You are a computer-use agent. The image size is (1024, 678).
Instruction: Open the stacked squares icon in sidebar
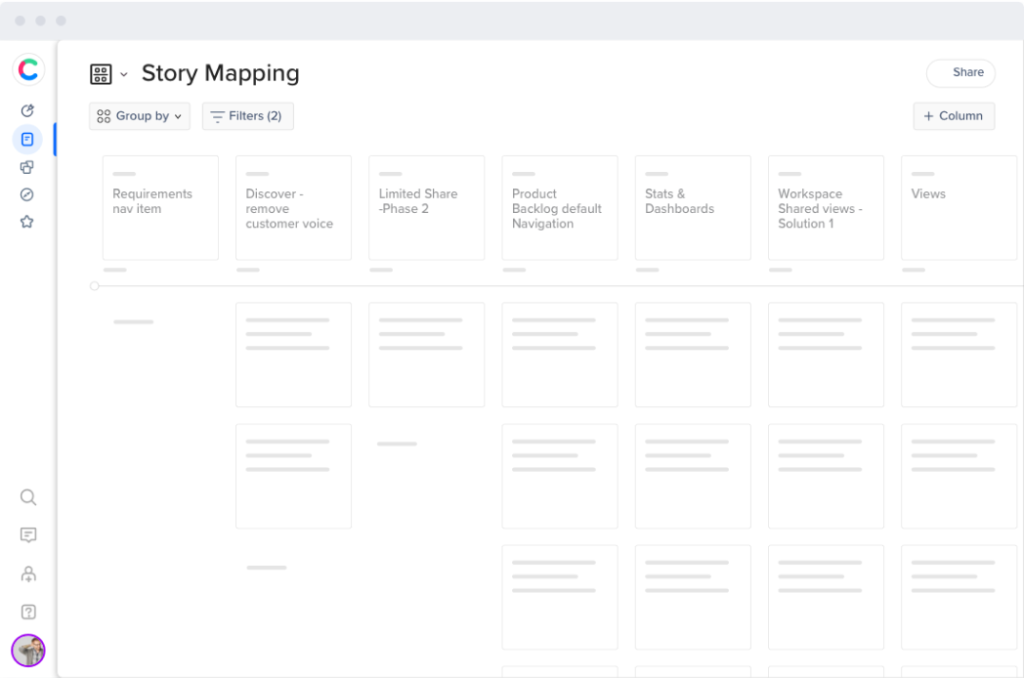(28, 167)
